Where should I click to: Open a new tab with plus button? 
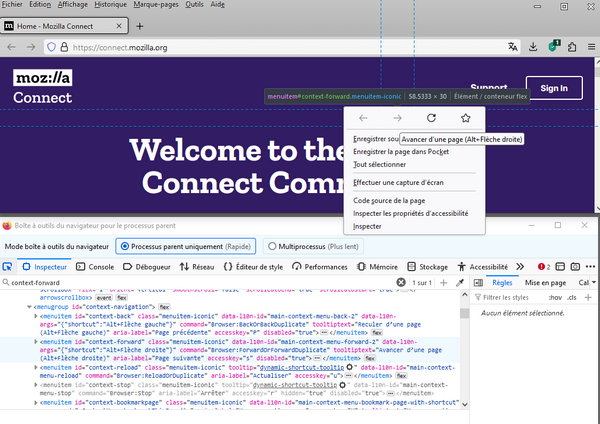pos(140,26)
